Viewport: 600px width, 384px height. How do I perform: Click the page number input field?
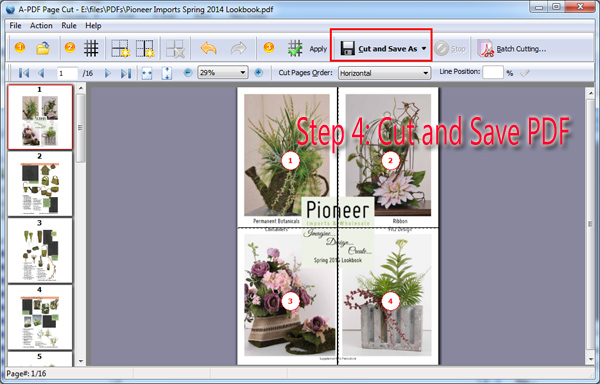click(x=67, y=73)
